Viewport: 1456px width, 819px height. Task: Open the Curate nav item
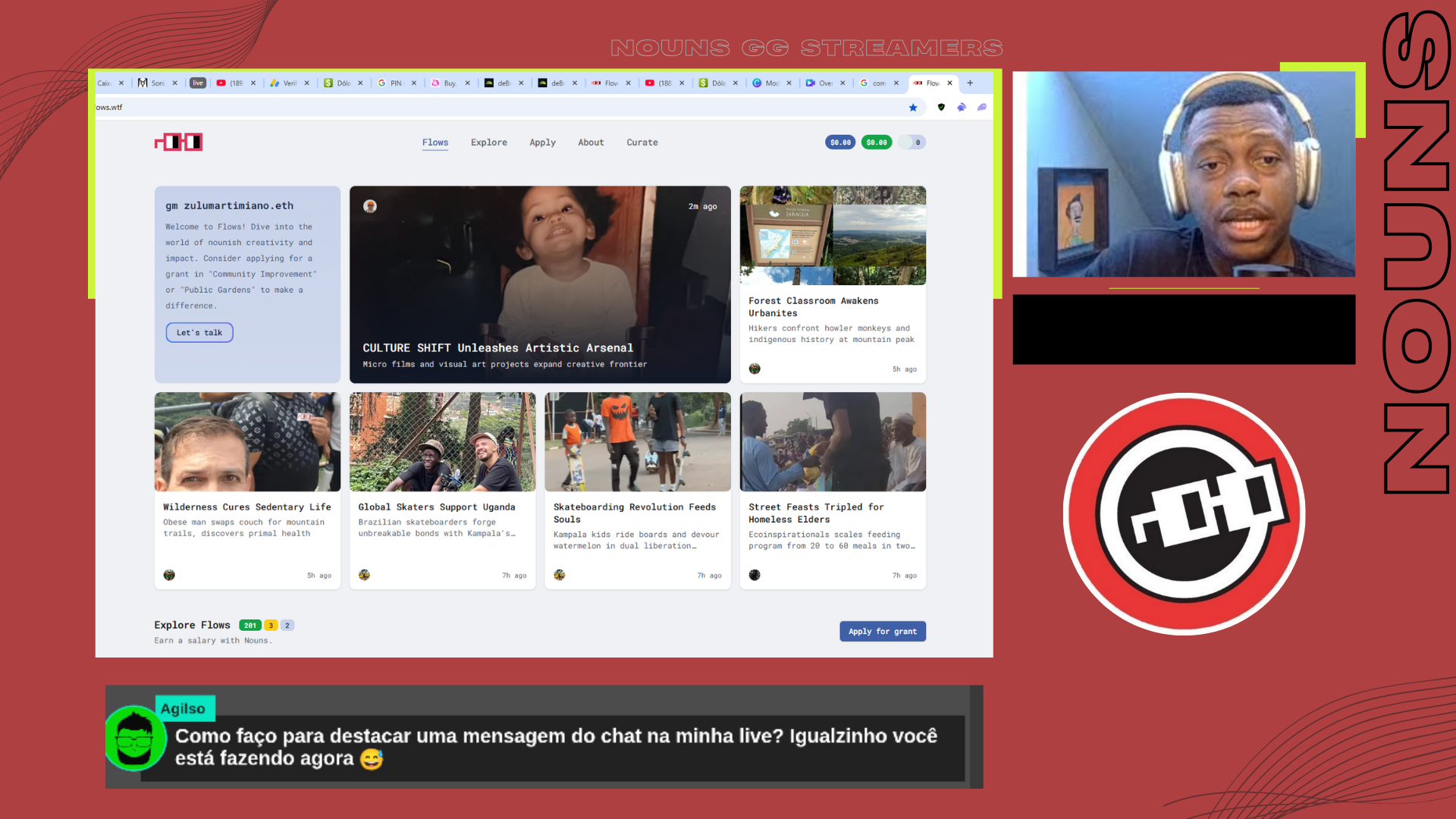click(x=642, y=143)
